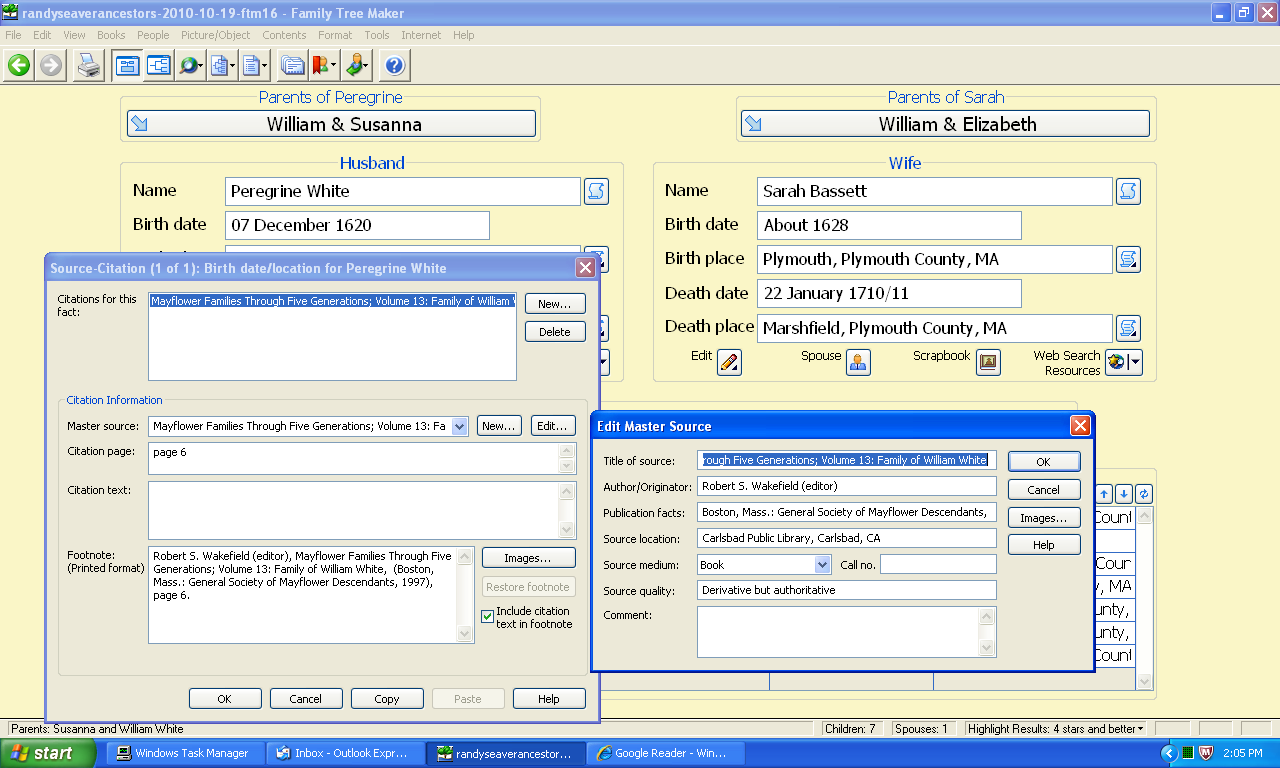Screen dimensions: 1280x768
Task: Open the red shield tray icon
Action: 1205,753
